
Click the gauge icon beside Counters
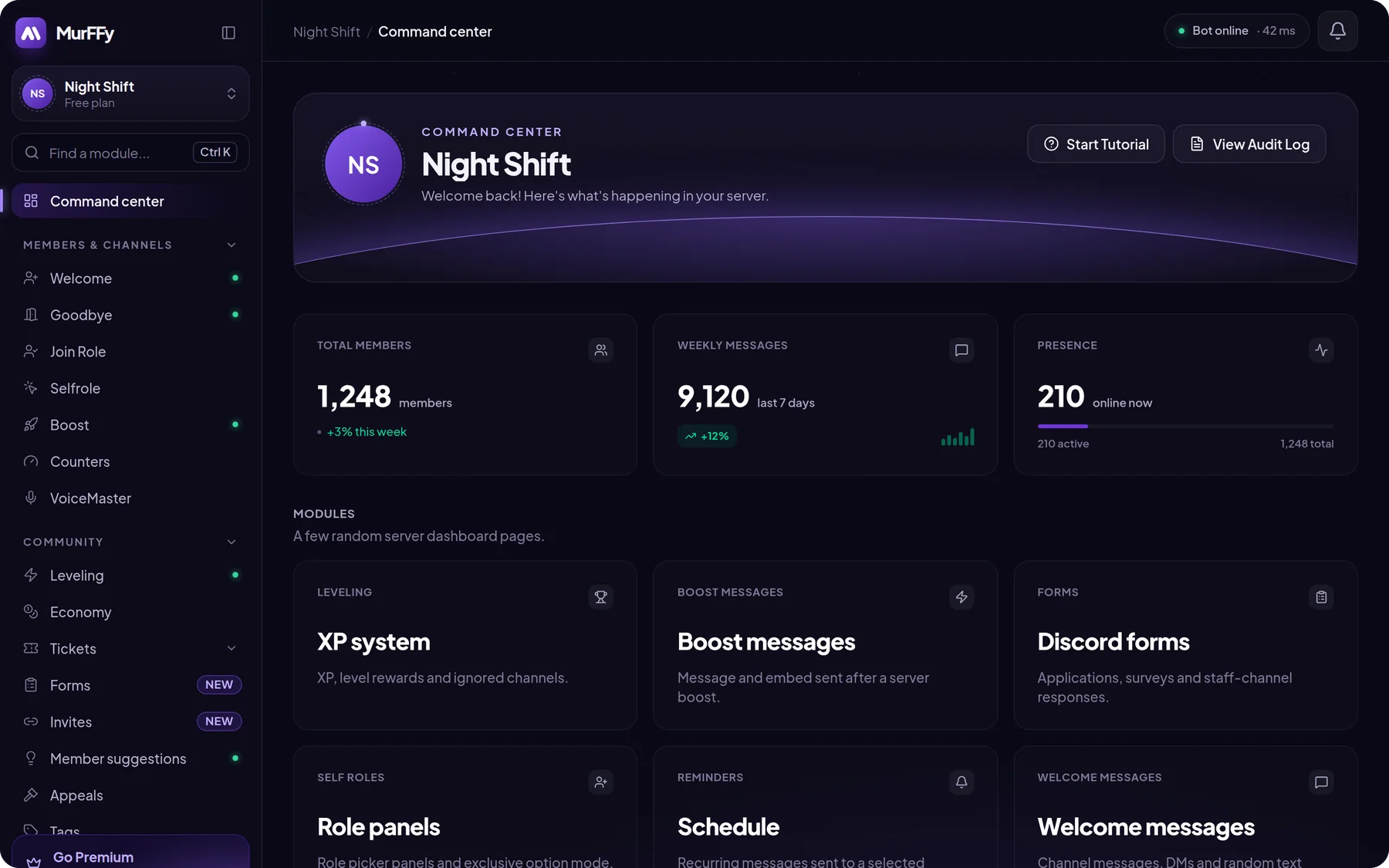click(31, 461)
